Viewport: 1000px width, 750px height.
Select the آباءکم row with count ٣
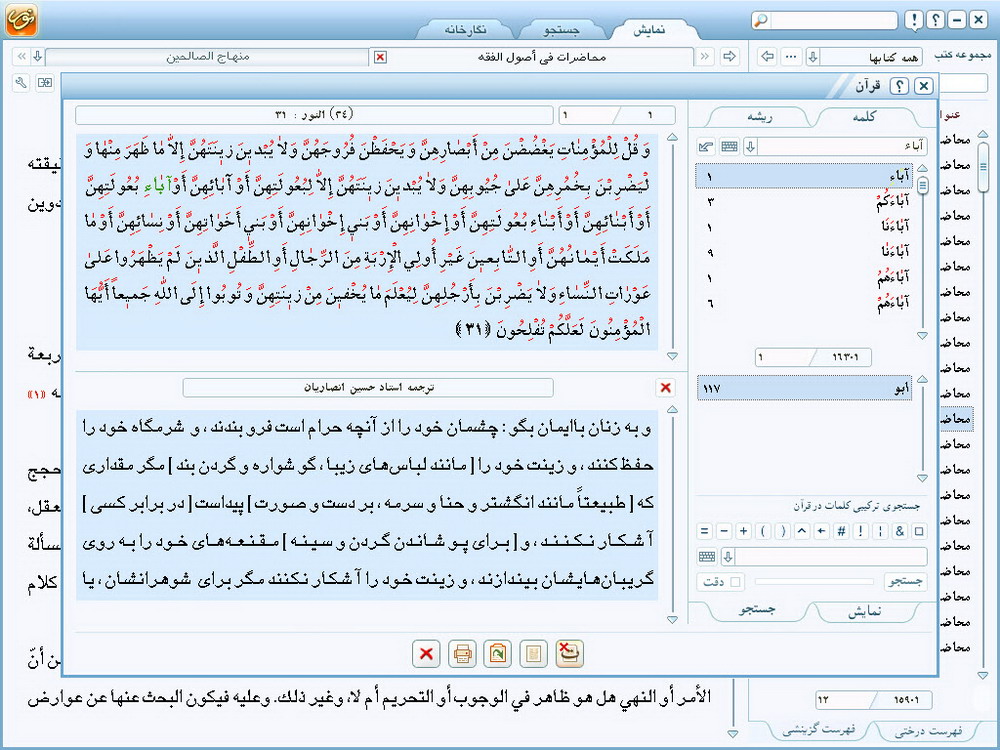point(804,202)
